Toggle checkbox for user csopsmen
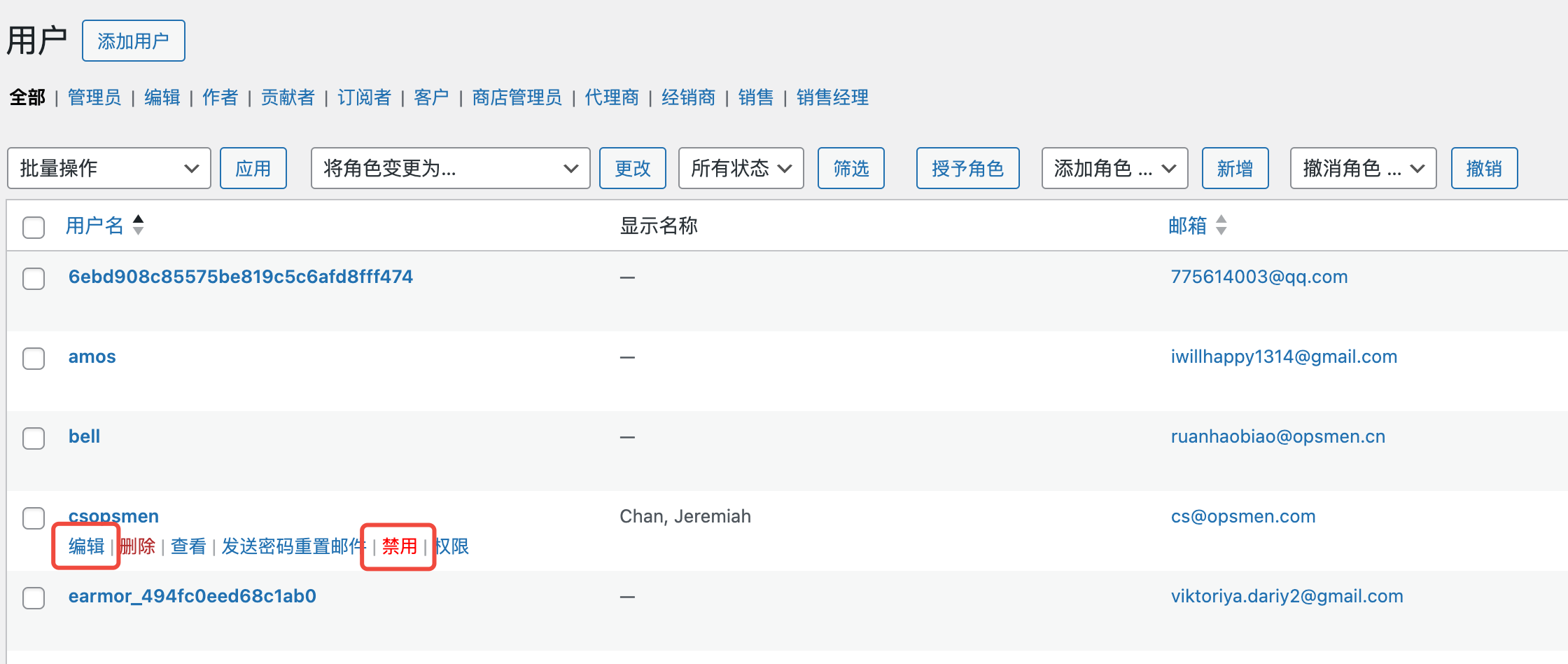This screenshot has height=664, width=1568. click(34, 518)
